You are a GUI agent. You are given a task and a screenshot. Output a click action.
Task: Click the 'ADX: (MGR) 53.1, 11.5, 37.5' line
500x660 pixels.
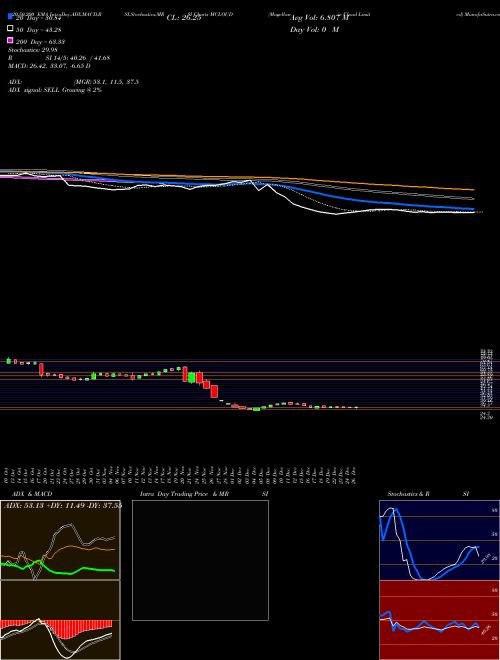[73, 82]
